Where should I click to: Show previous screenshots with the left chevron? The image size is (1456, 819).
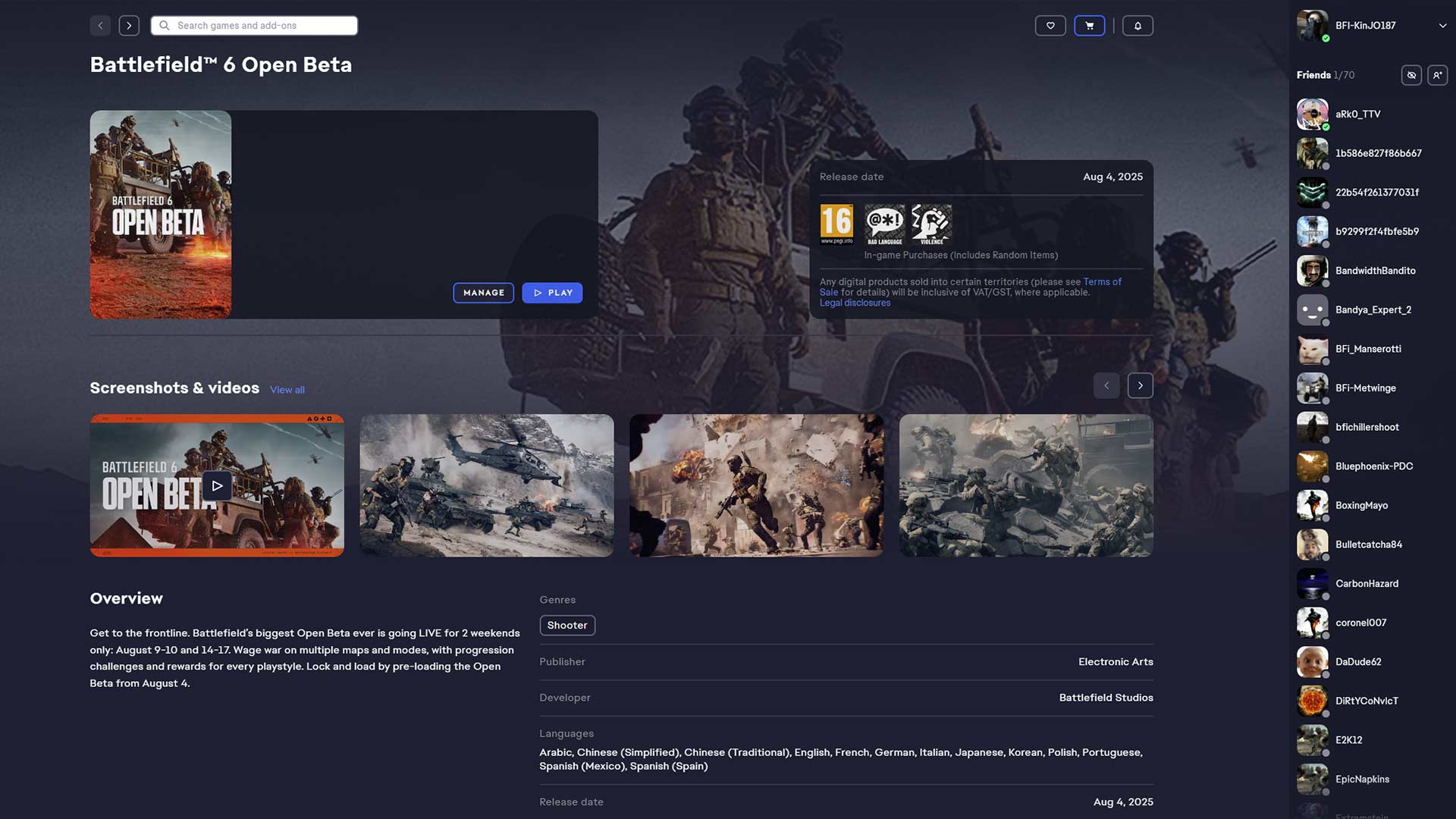point(1106,385)
